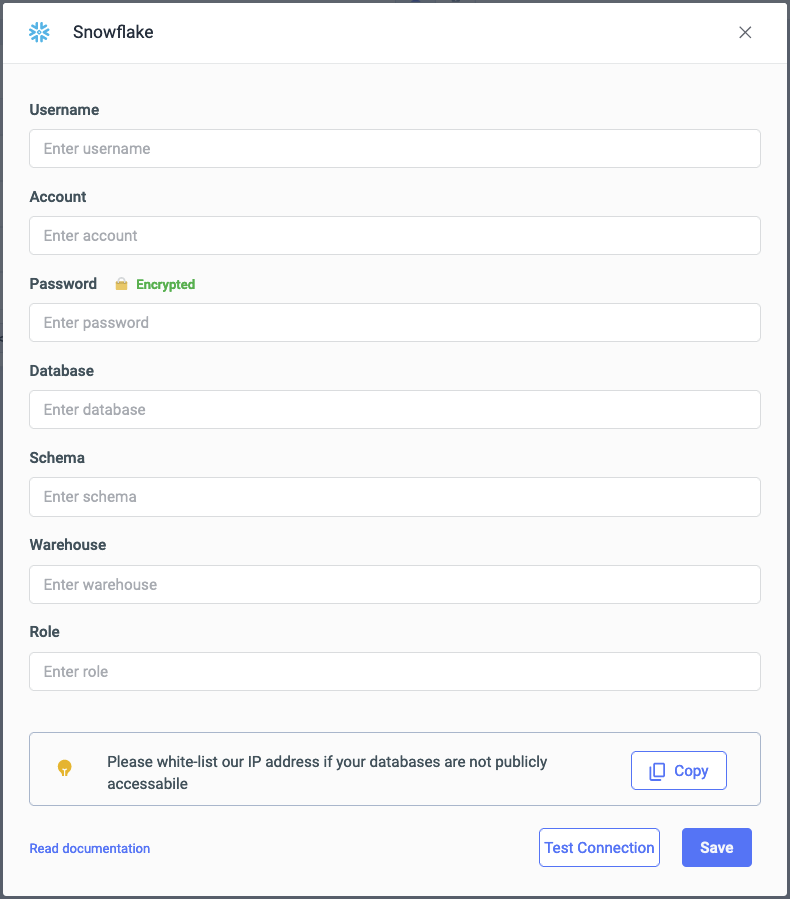The image size is (790, 899).
Task: Click the Enter schema text box
Action: tap(395, 496)
